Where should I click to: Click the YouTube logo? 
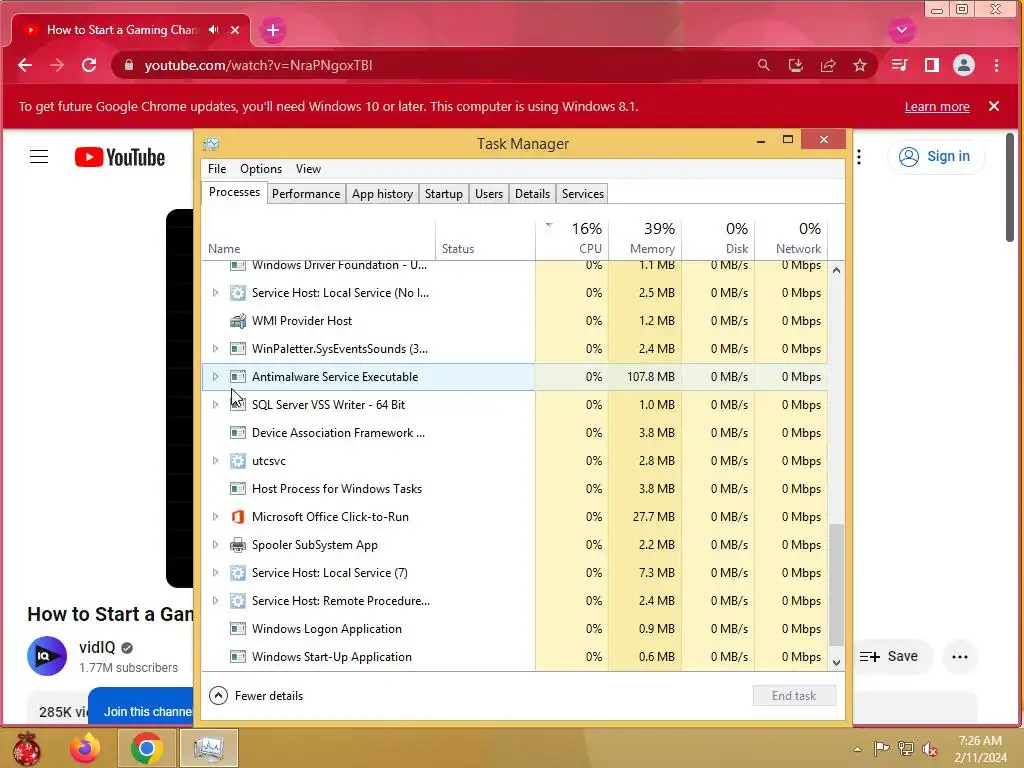(120, 157)
